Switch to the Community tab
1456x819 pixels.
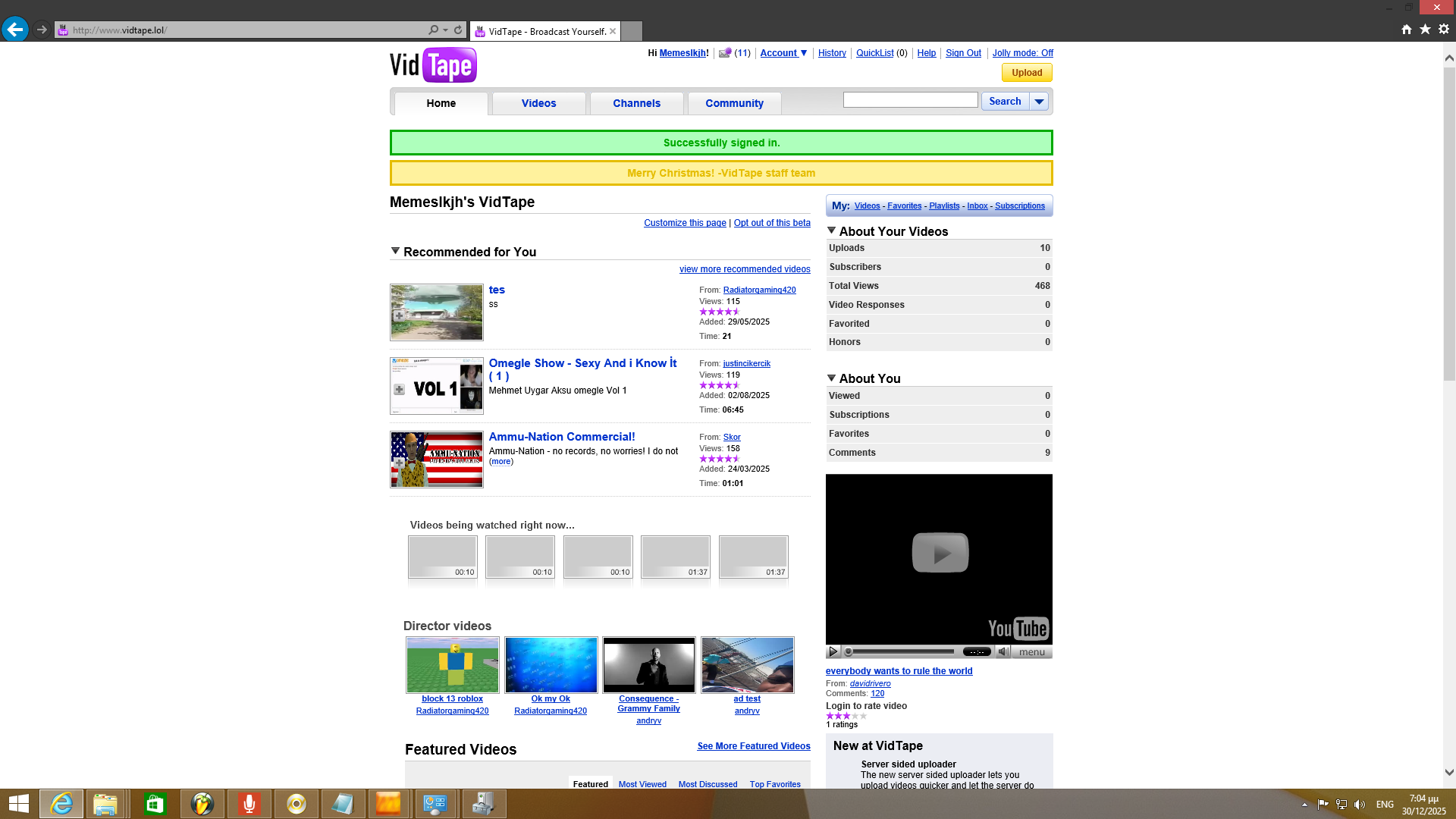pos(733,103)
